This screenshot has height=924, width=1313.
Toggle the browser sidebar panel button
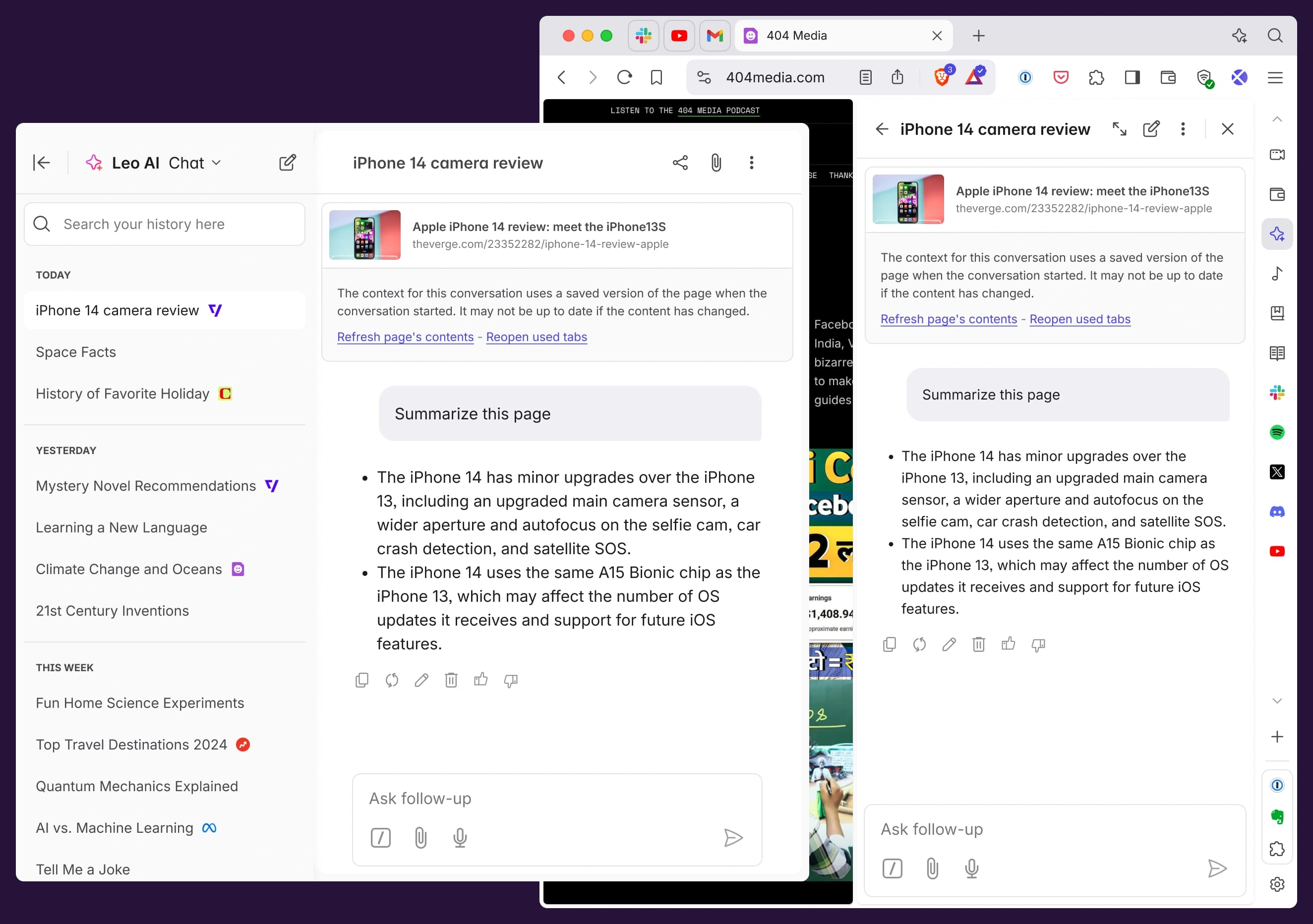1132,77
